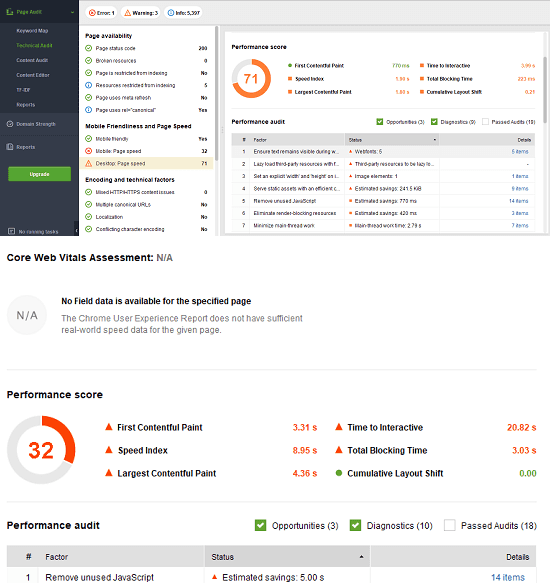Check Passed Audits (18) in lower audit section

click(x=450, y=525)
